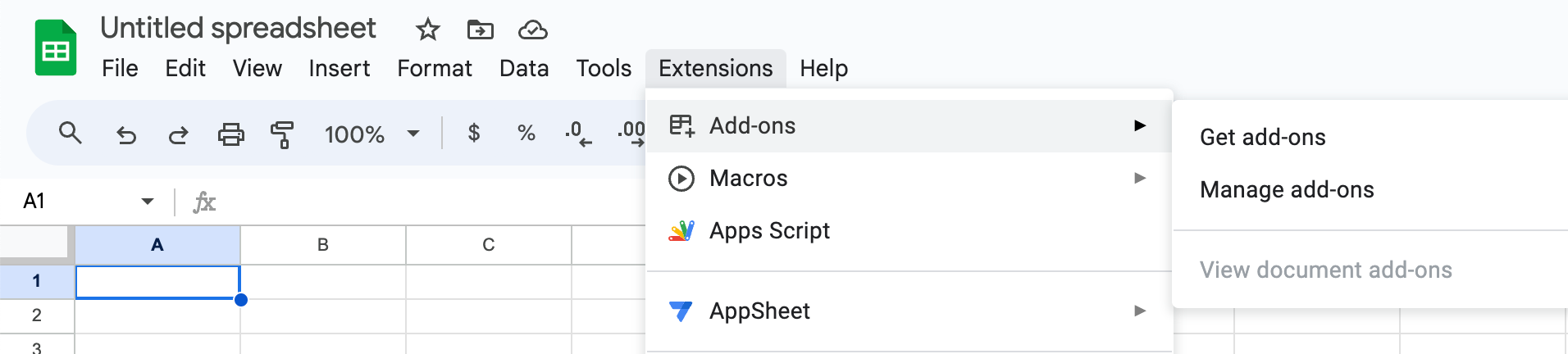Click the search menus magnifier icon
Image resolution: width=1568 pixels, height=354 pixels.
click(71, 133)
